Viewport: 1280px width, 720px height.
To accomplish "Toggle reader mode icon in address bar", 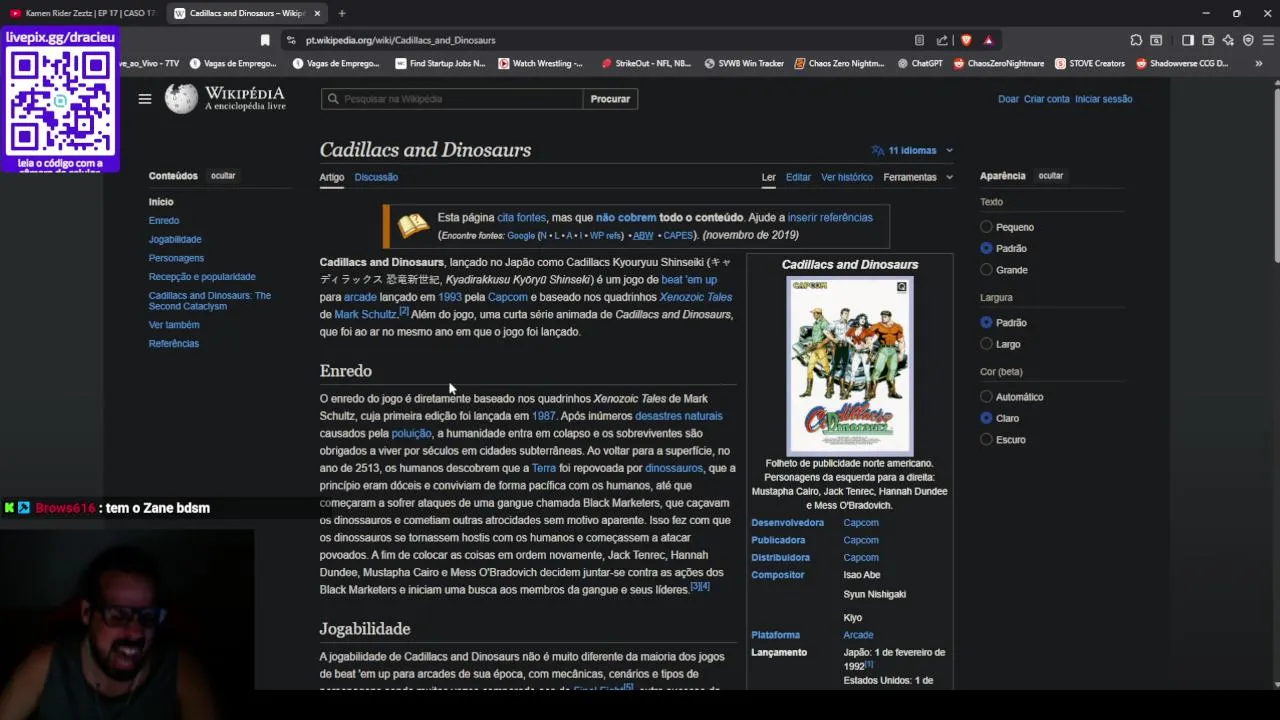I will pyautogui.click(x=919, y=40).
